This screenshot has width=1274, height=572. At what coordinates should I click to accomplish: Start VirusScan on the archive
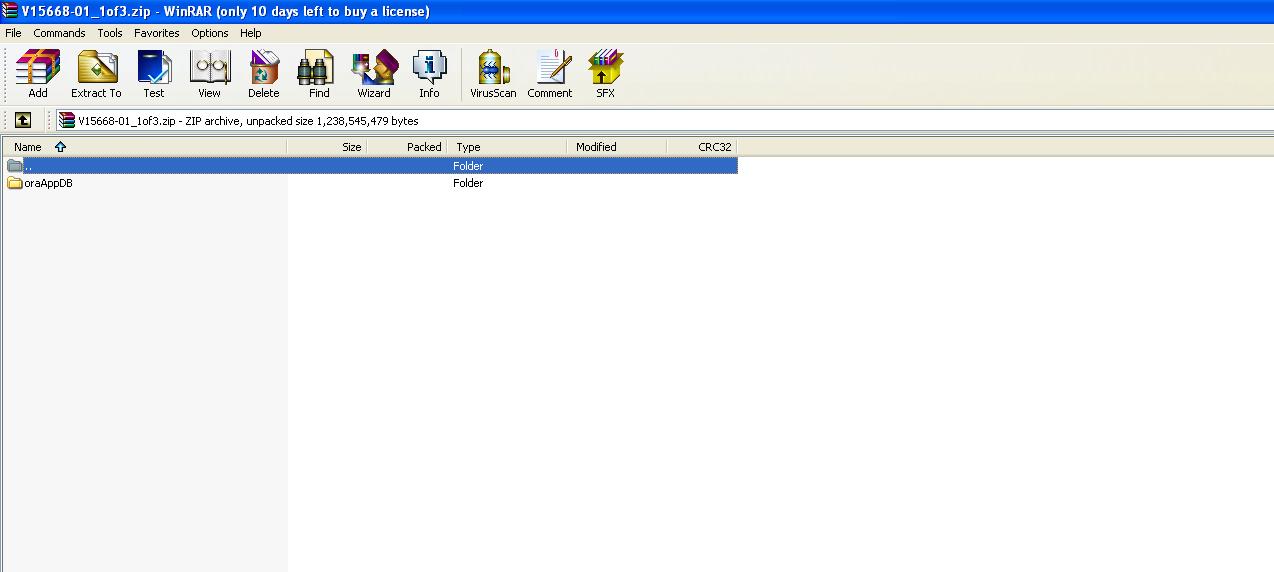click(x=493, y=74)
